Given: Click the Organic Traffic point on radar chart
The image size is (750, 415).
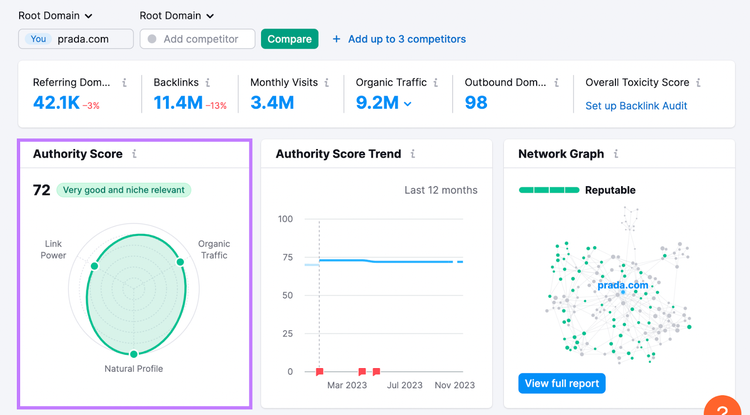Looking at the screenshot, I should [180, 262].
